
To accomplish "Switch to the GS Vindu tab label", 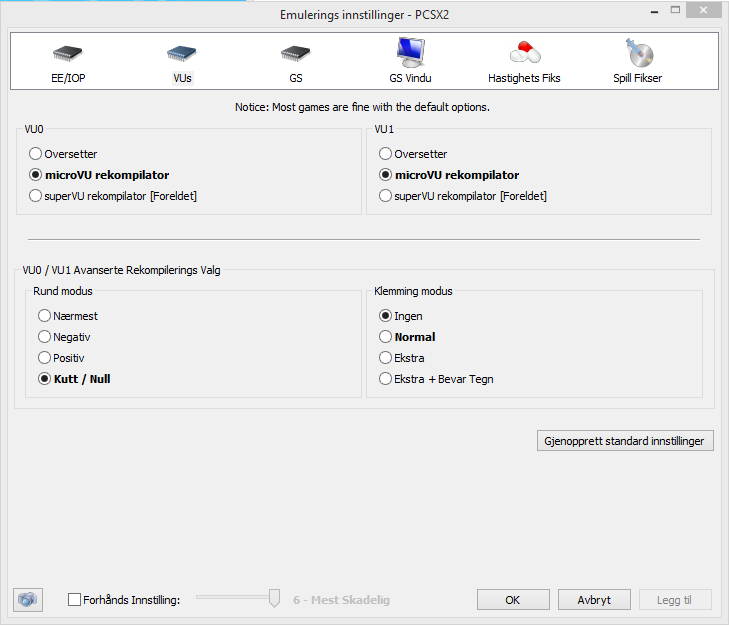I will [410, 78].
